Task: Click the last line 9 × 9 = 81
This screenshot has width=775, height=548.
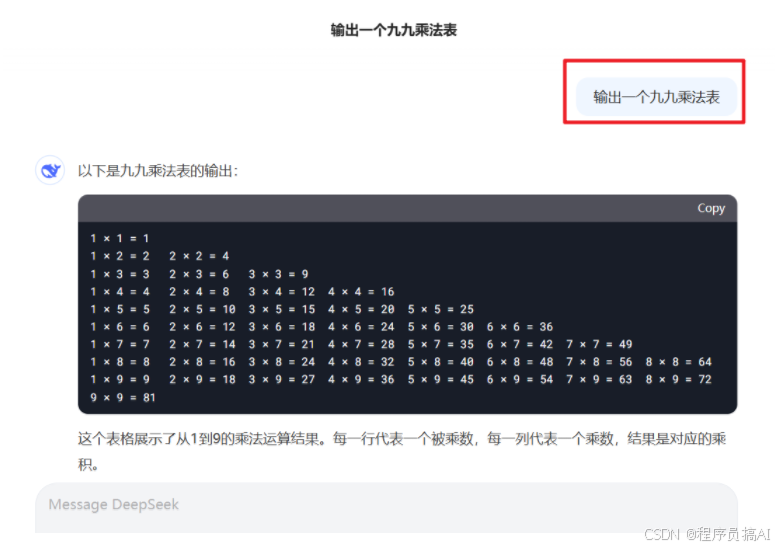Action: tap(123, 397)
